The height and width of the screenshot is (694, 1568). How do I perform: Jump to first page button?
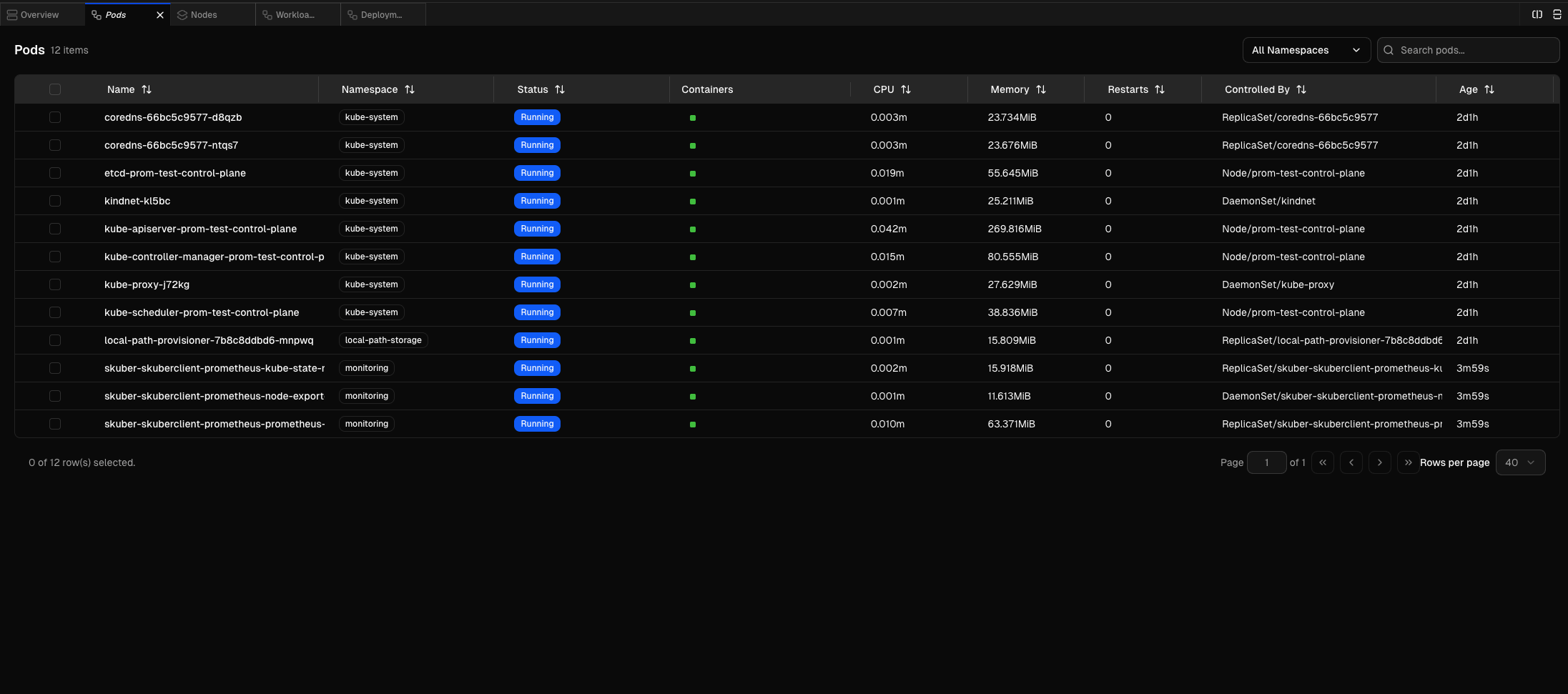point(1323,462)
